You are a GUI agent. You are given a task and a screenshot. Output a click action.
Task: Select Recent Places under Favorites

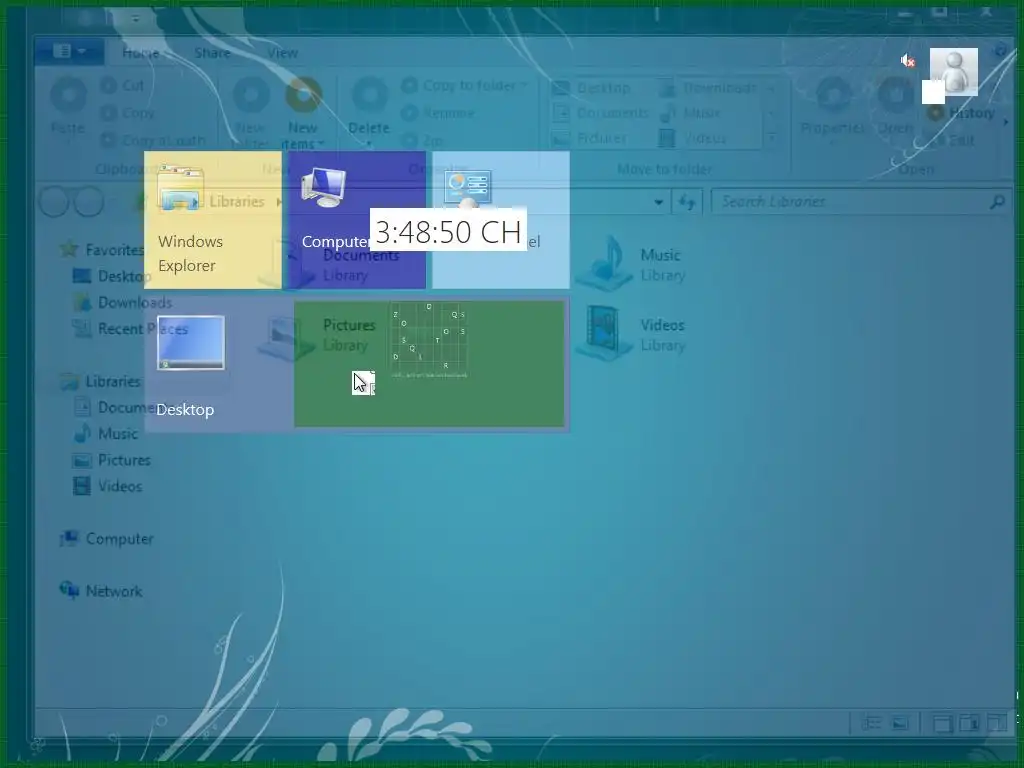click(131, 328)
